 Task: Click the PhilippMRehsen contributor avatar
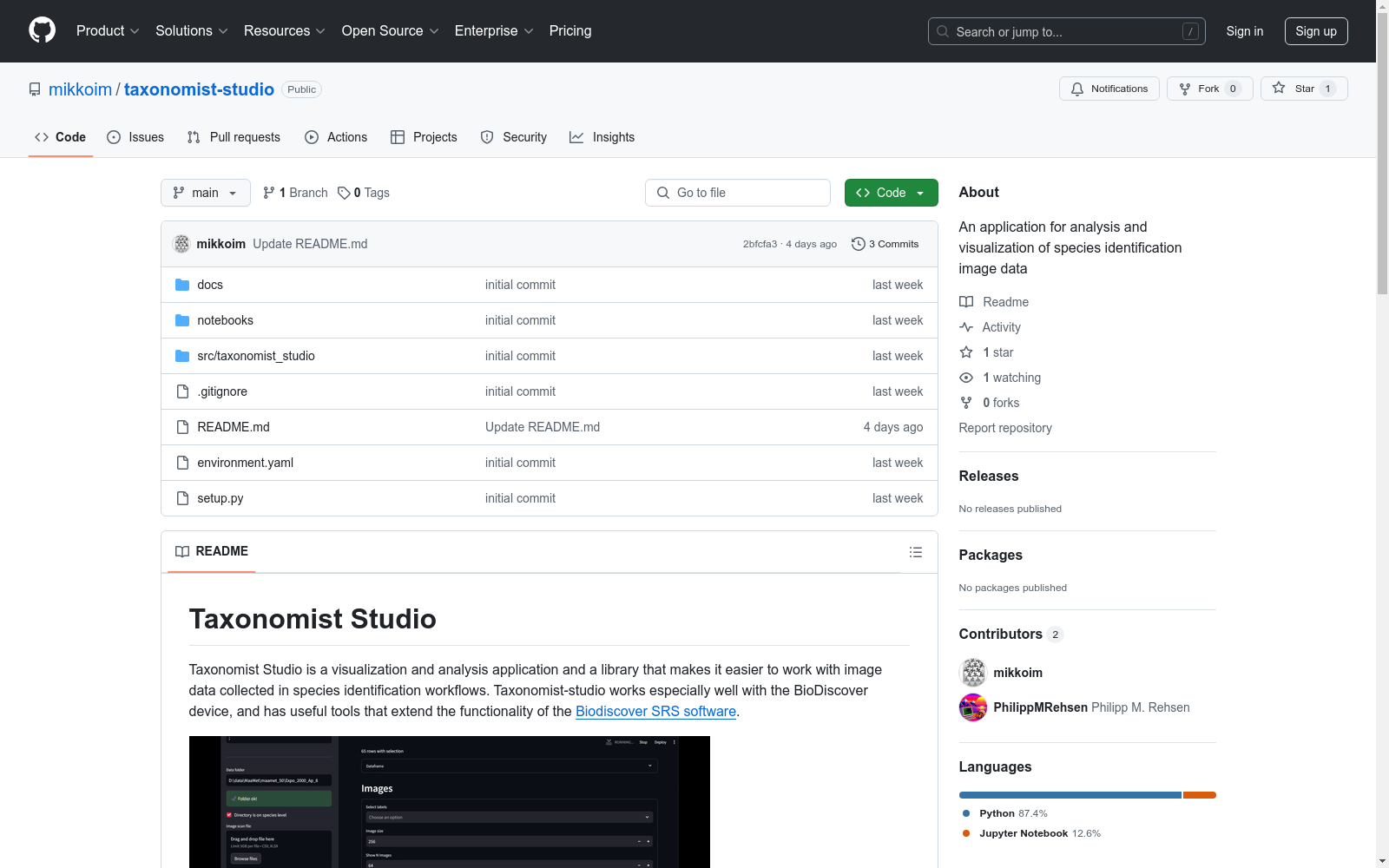[973, 707]
